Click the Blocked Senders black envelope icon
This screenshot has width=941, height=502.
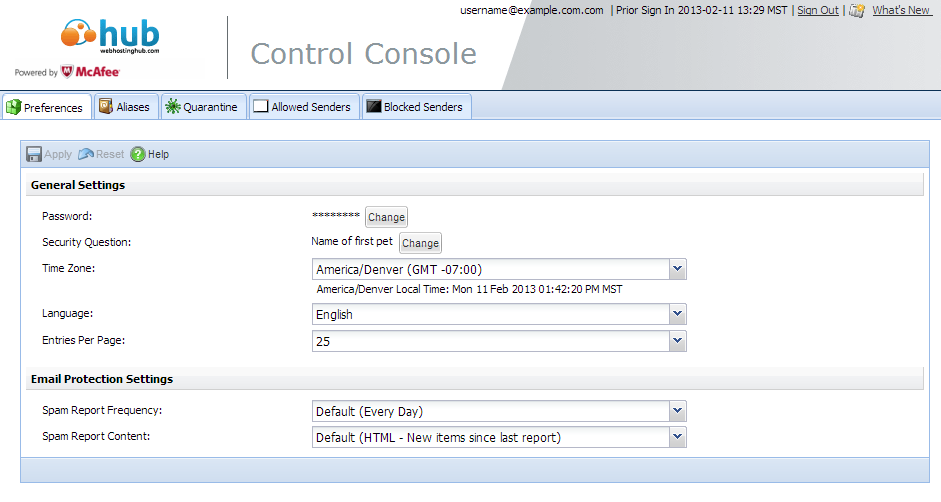(373, 107)
